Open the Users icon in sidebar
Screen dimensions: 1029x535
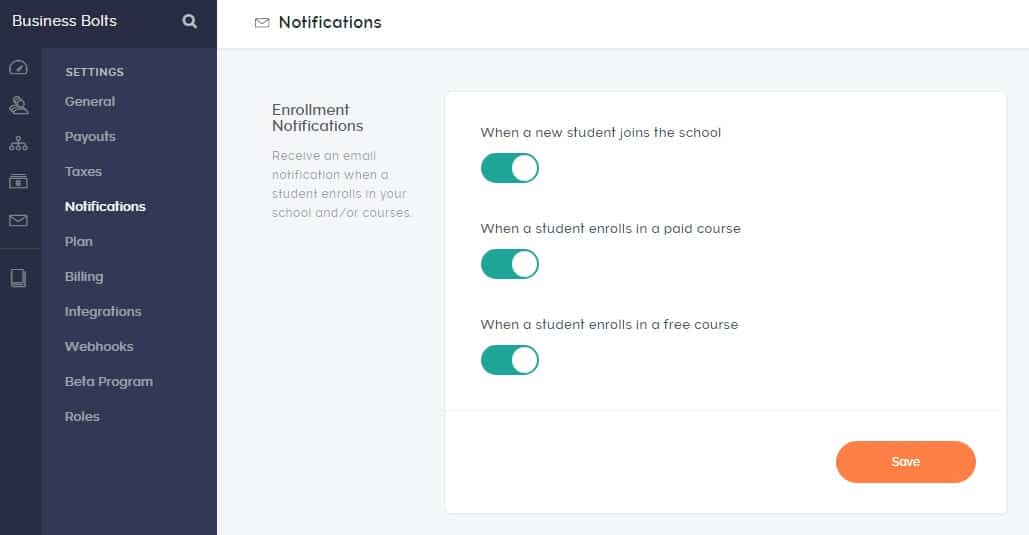click(18, 105)
